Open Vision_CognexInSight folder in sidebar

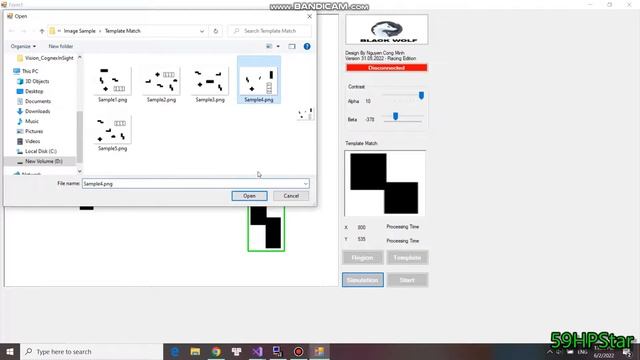pos(45,58)
